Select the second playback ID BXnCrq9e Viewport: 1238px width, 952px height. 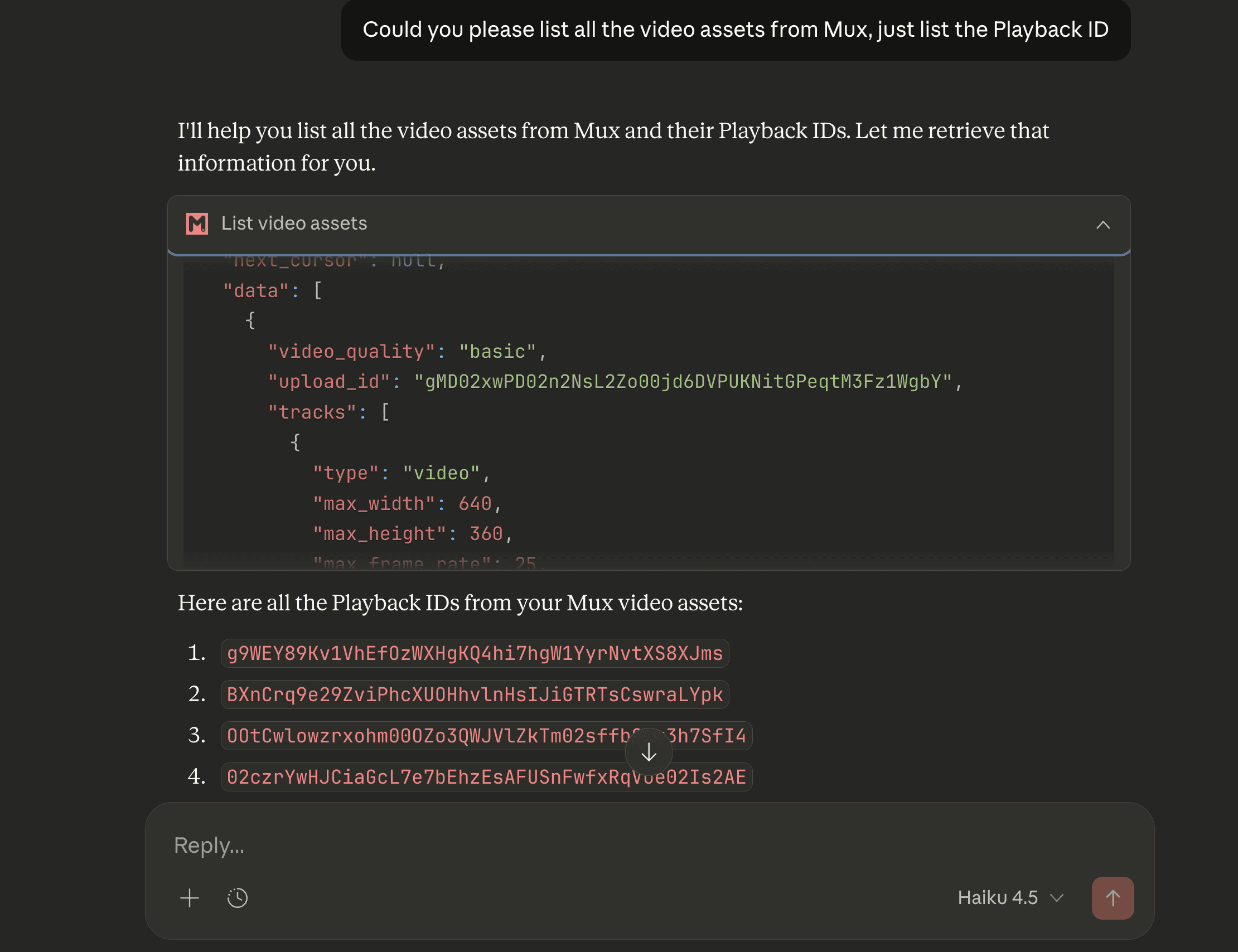pos(475,694)
